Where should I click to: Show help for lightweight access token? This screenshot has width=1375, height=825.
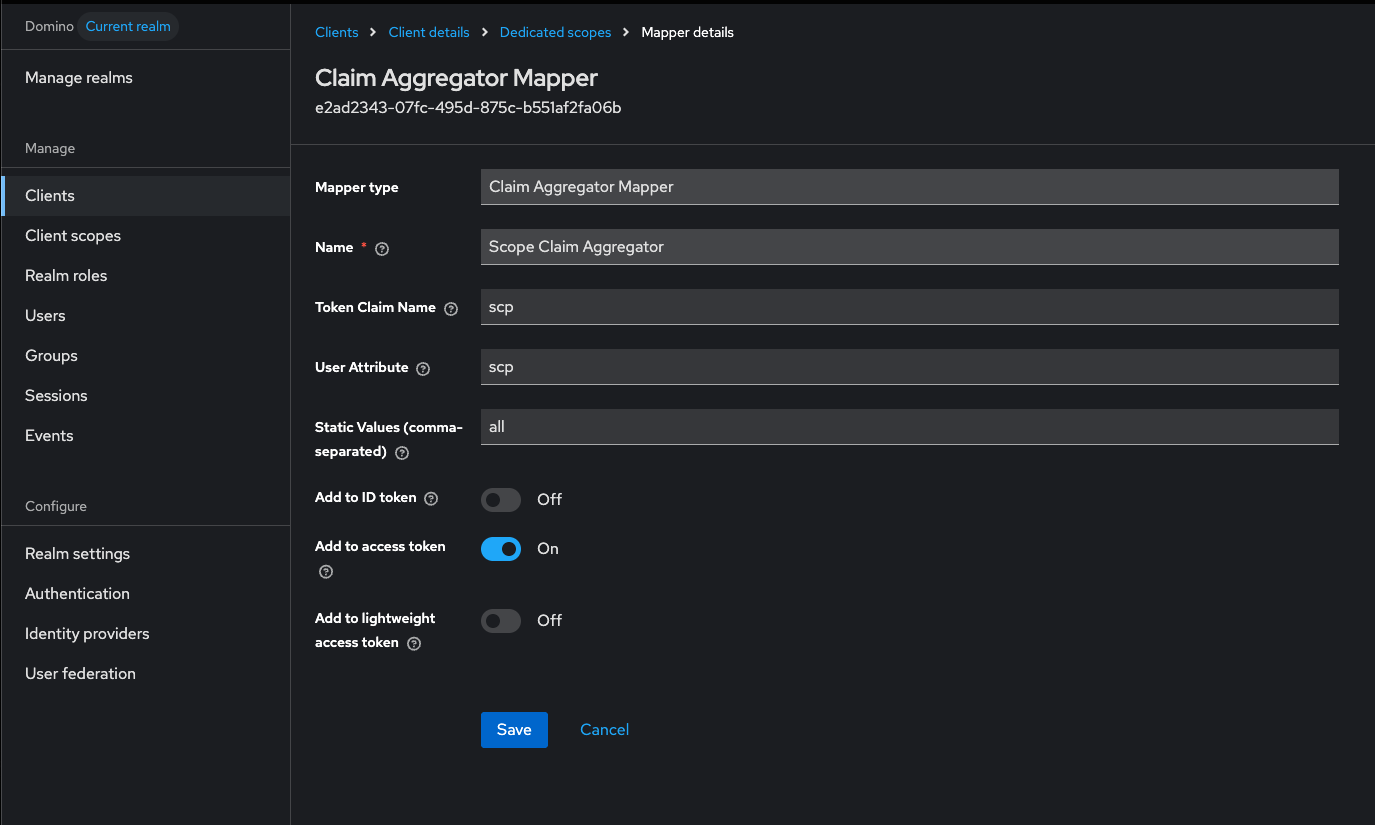pyautogui.click(x=414, y=643)
